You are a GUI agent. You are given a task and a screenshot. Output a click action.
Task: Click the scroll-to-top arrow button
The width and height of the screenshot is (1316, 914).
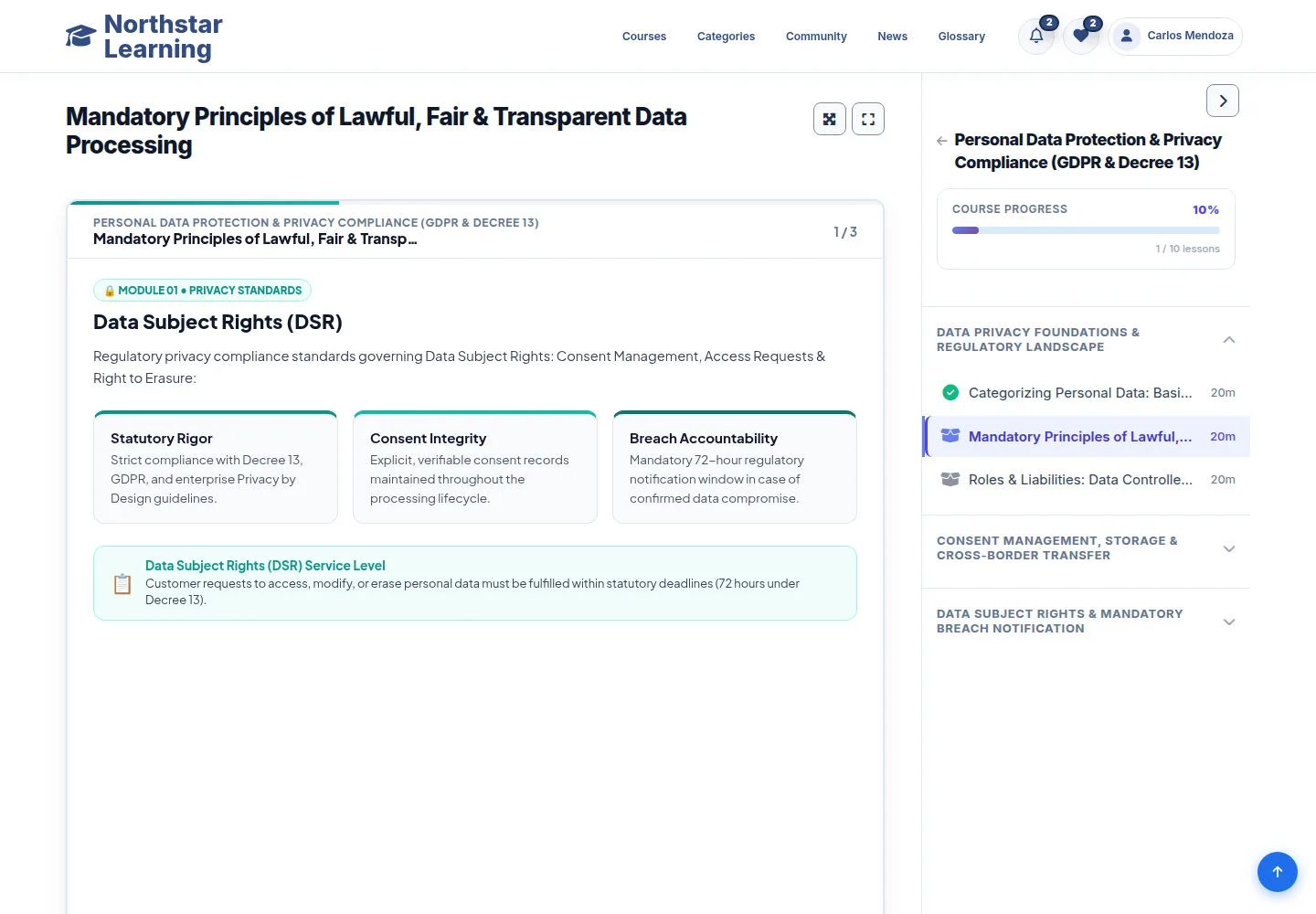coord(1278,872)
